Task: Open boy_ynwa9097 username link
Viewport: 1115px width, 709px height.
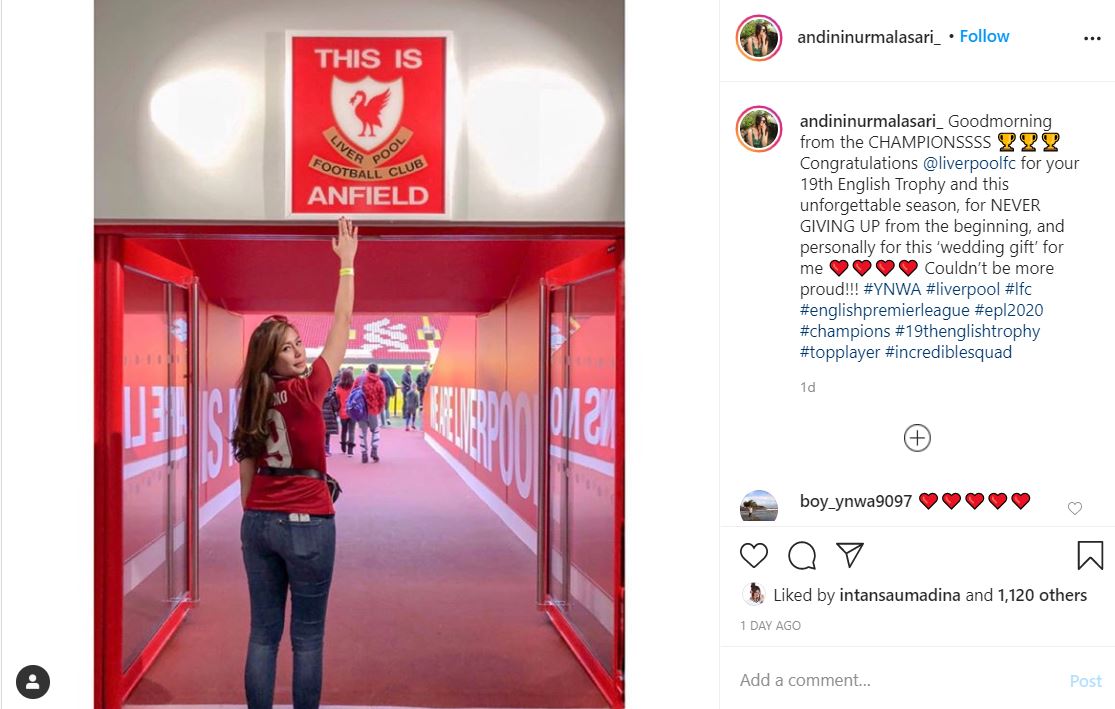Action: [855, 501]
